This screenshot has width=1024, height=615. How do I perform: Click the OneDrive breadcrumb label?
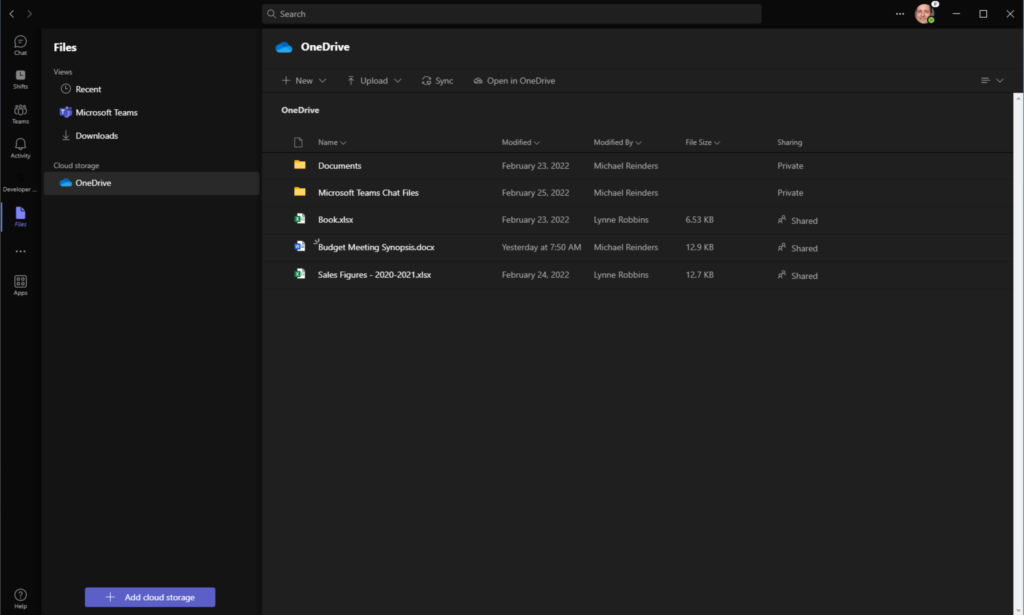[x=300, y=110]
